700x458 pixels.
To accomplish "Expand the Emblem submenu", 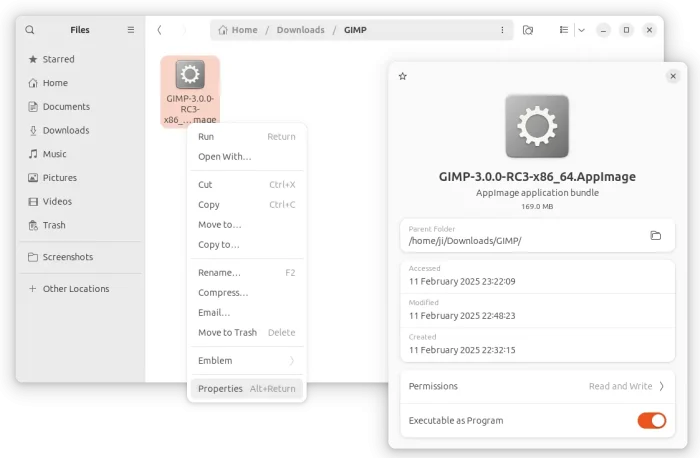I will (x=246, y=360).
